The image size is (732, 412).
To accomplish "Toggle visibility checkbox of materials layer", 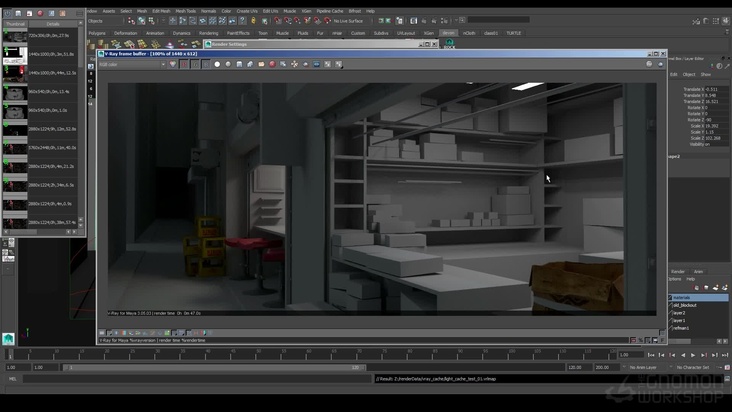I will coord(670,298).
